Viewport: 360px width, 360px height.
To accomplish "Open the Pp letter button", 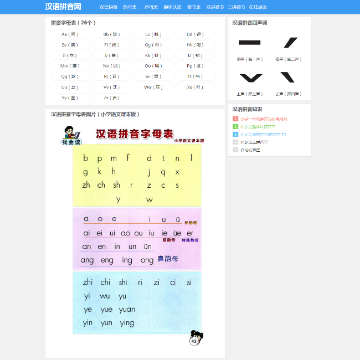I will tap(196, 66).
